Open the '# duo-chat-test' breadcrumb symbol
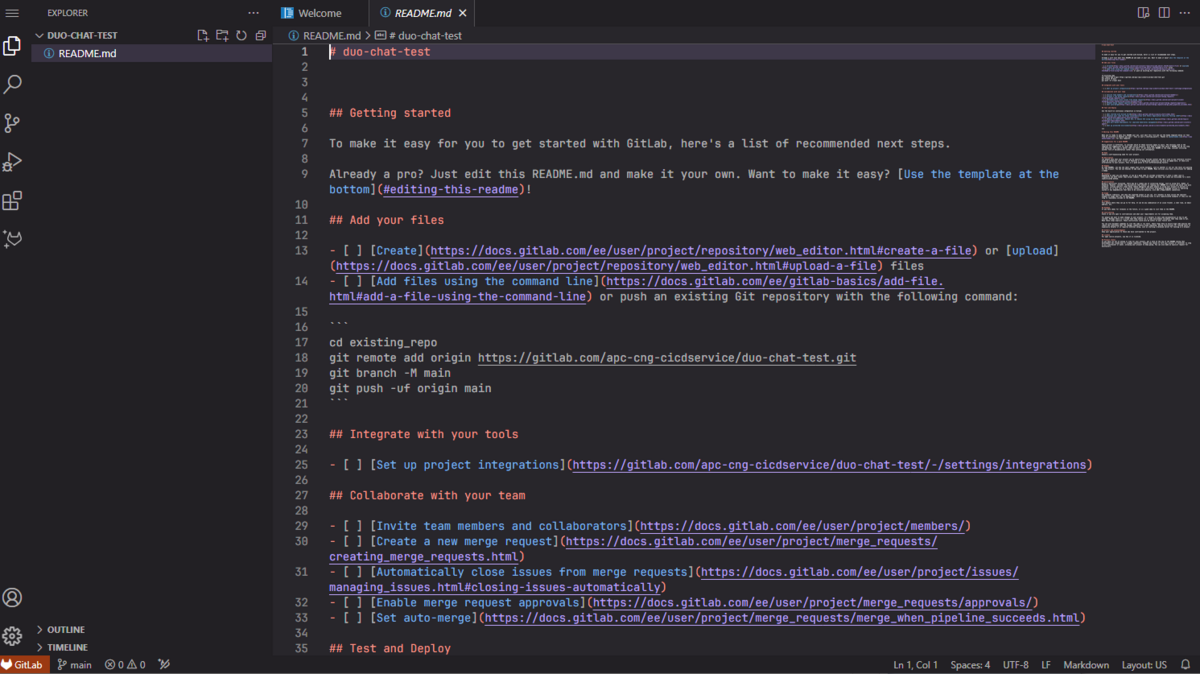Image resolution: width=1200 pixels, height=674 pixels. 418,36
